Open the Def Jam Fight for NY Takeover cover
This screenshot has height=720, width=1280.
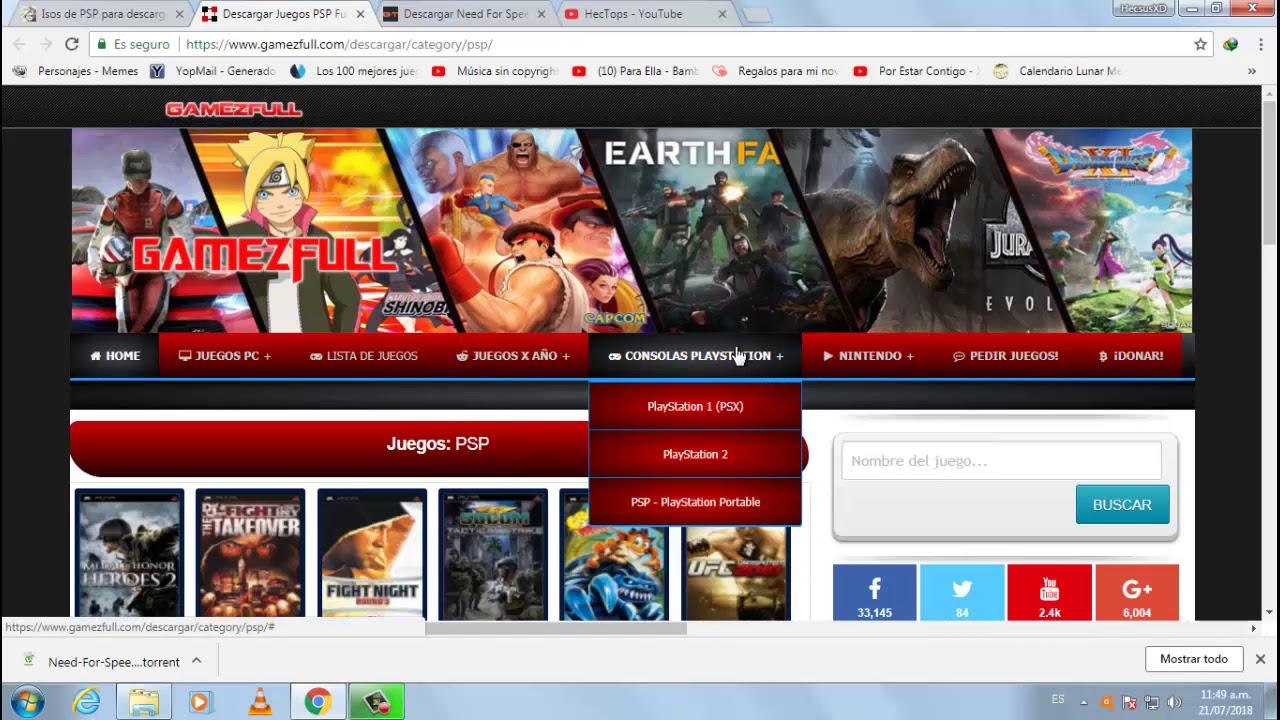click(x=250, y=555)
